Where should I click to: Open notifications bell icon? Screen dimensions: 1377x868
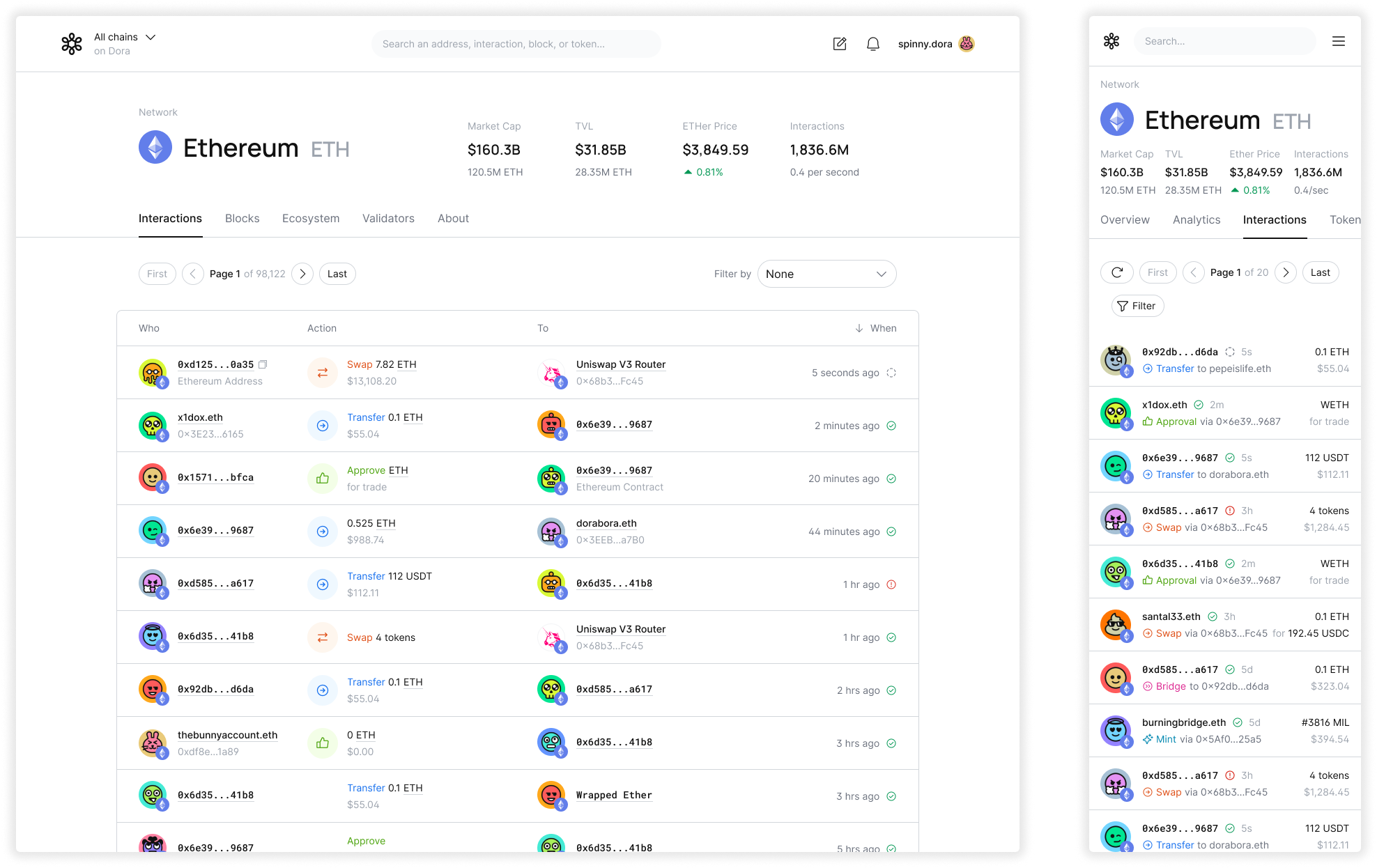pyautogui.click(x=872, y=44)
